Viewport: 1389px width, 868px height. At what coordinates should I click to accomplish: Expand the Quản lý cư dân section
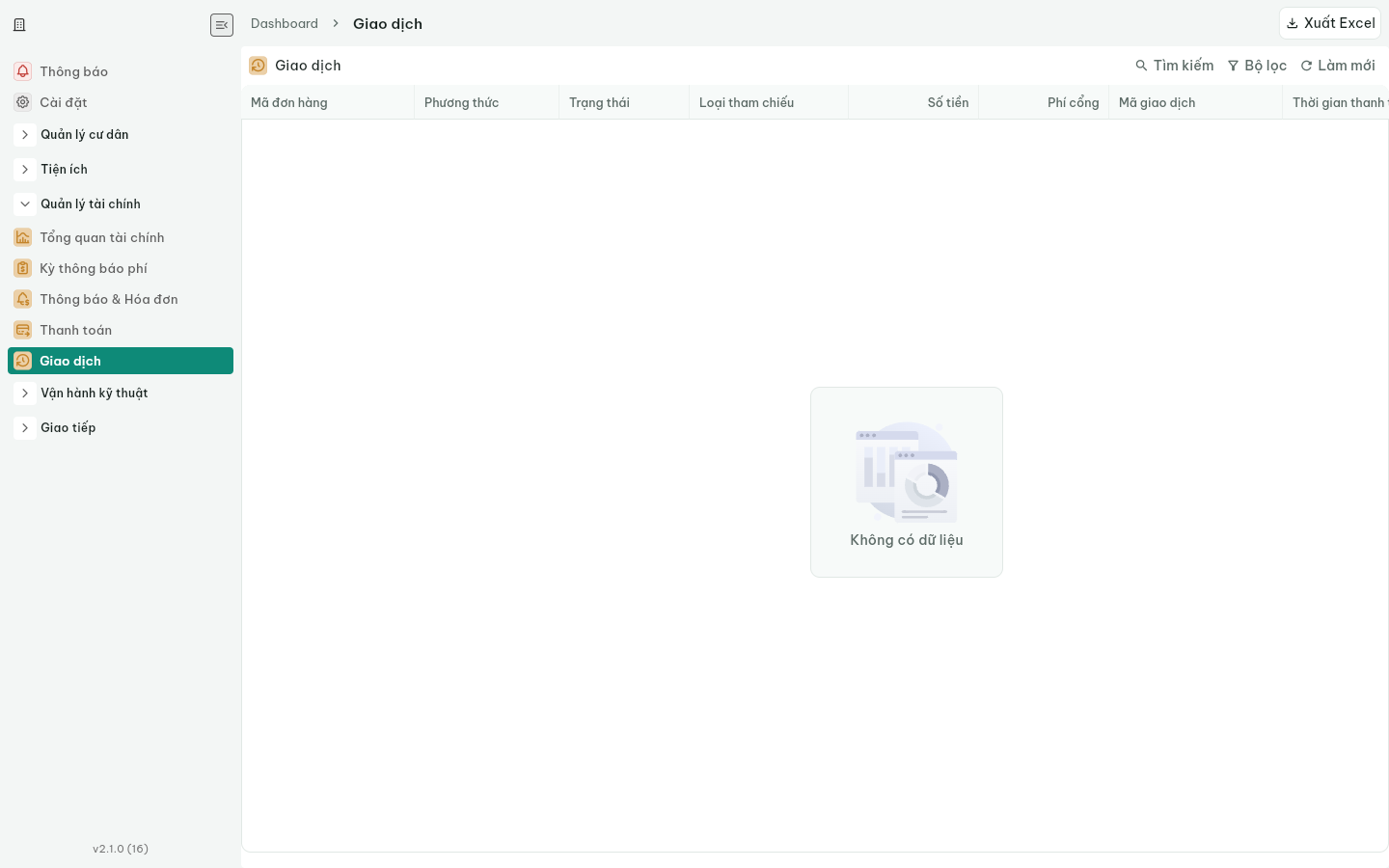(25, 135)
